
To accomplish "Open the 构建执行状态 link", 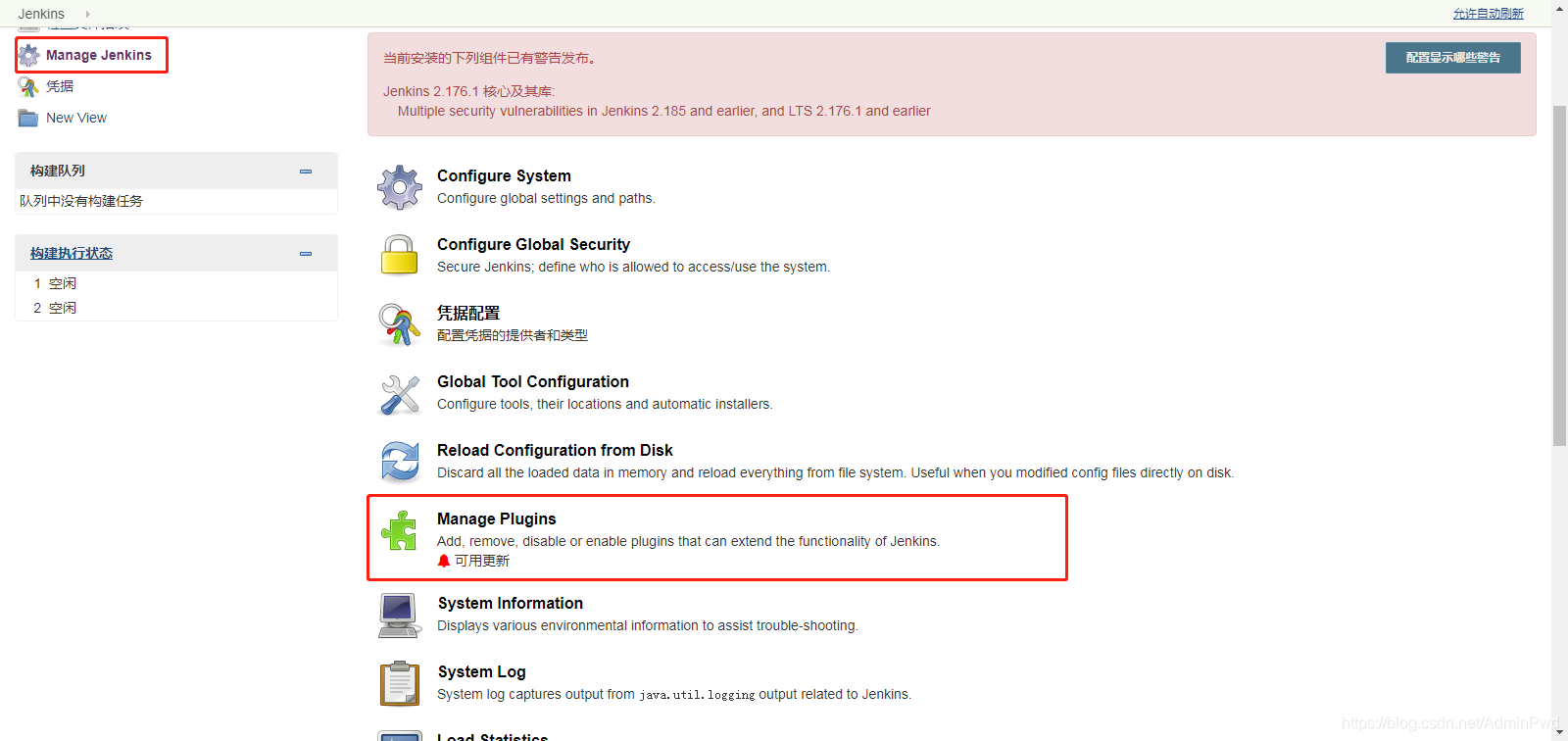I will pyautogui.click(x=72, y=253).
